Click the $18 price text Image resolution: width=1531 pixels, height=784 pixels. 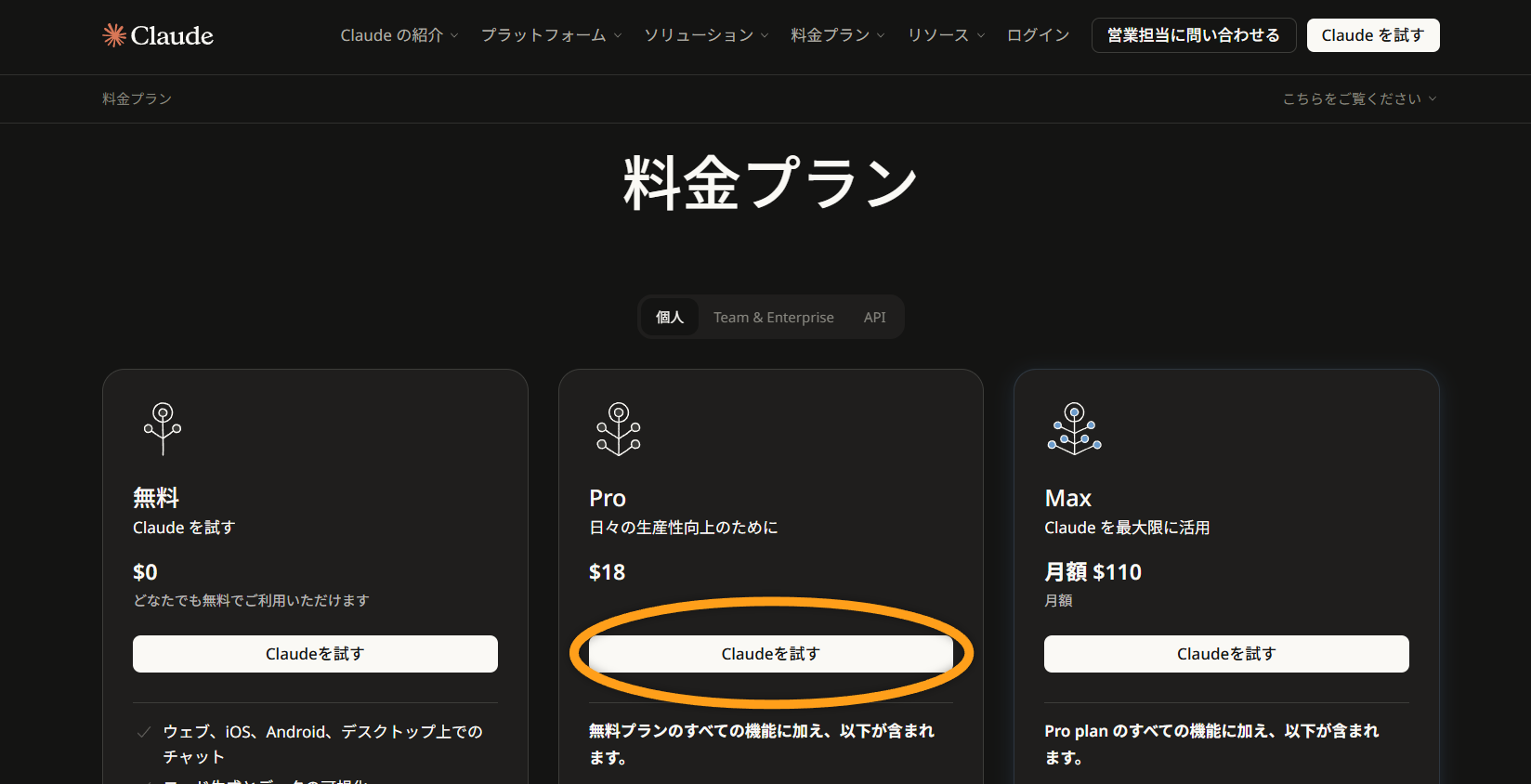click(607, 572)
